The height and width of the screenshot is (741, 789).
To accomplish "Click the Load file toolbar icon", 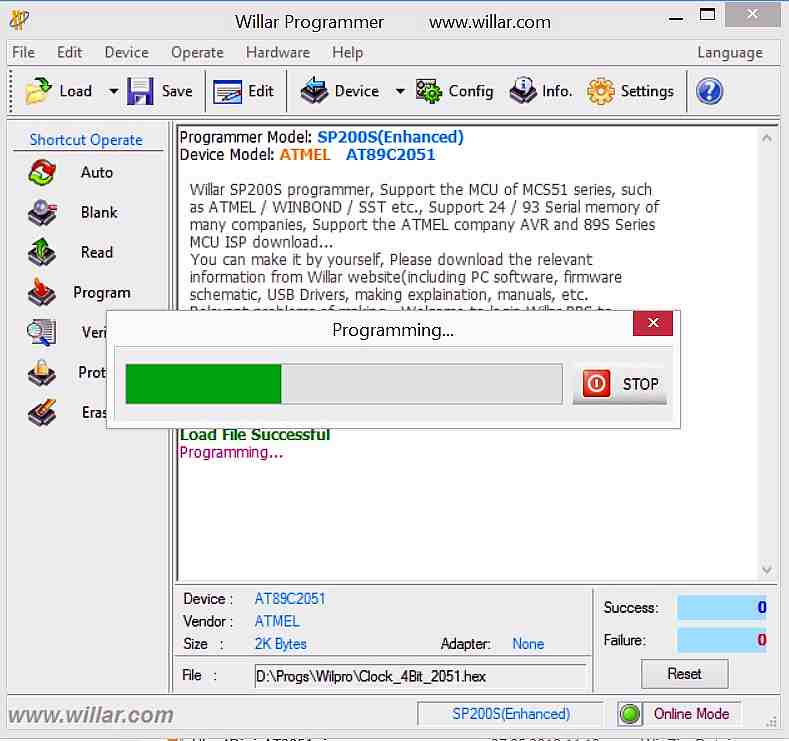I will click(x=38, y=91).
